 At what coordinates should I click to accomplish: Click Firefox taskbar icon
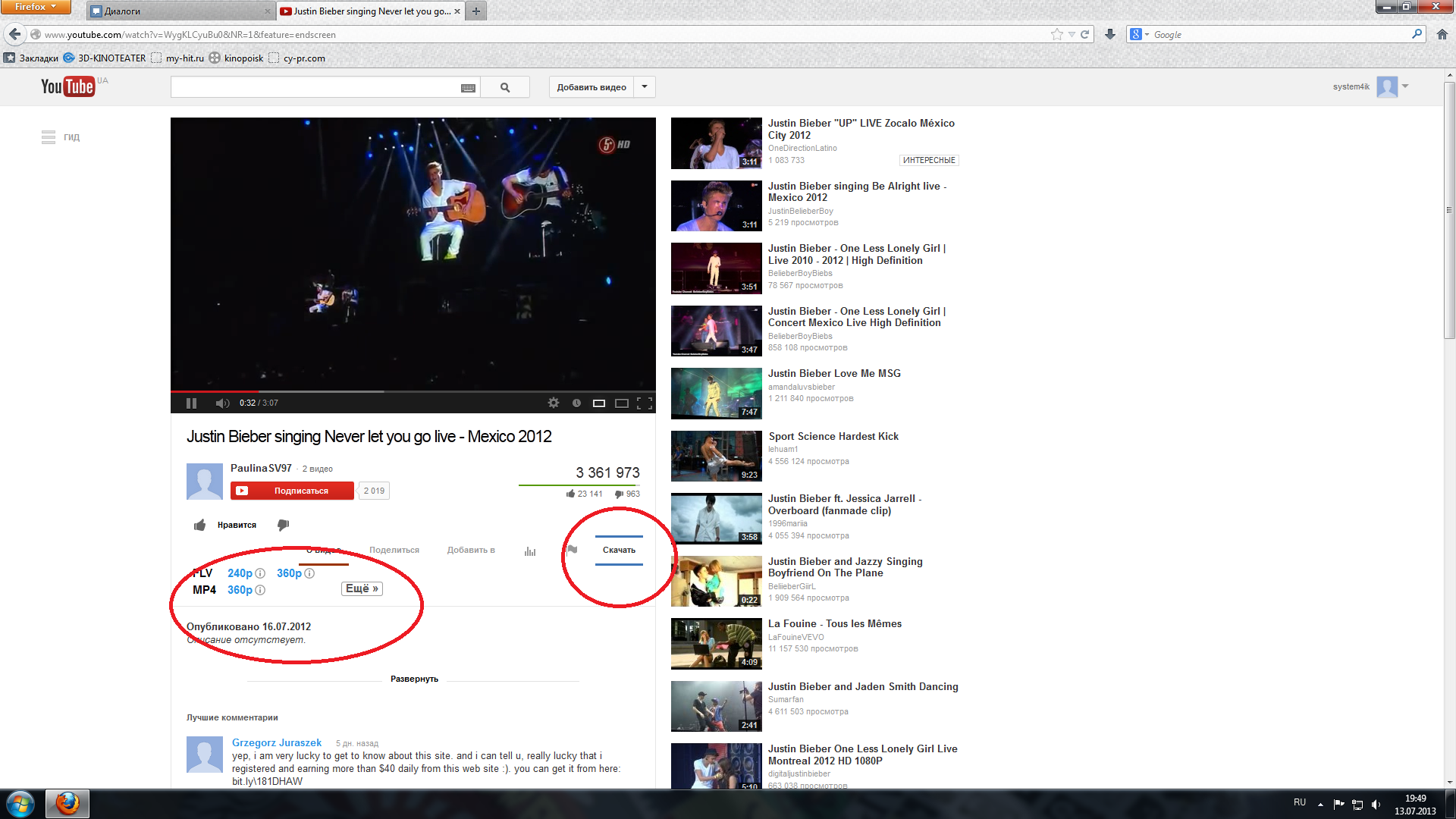pyautogui.click(x=67, y=804)
